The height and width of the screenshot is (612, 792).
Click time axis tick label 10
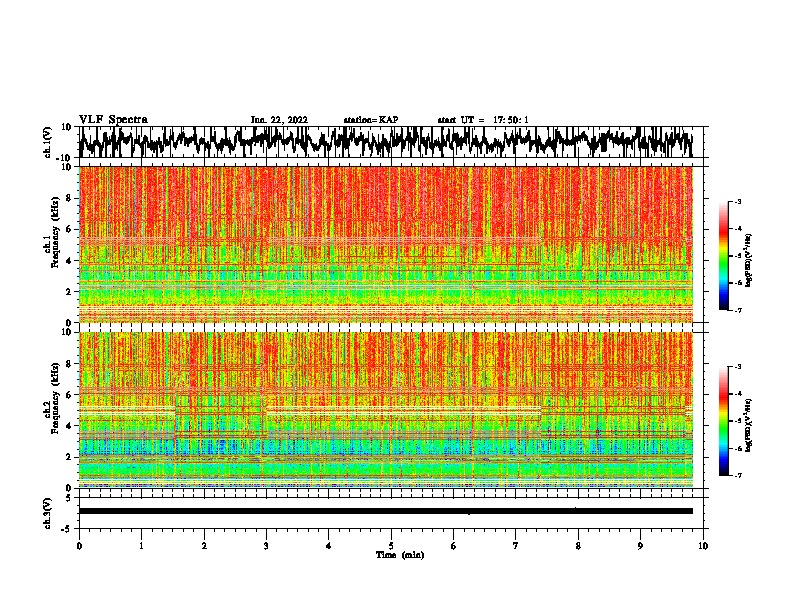(x=703, y=546)
